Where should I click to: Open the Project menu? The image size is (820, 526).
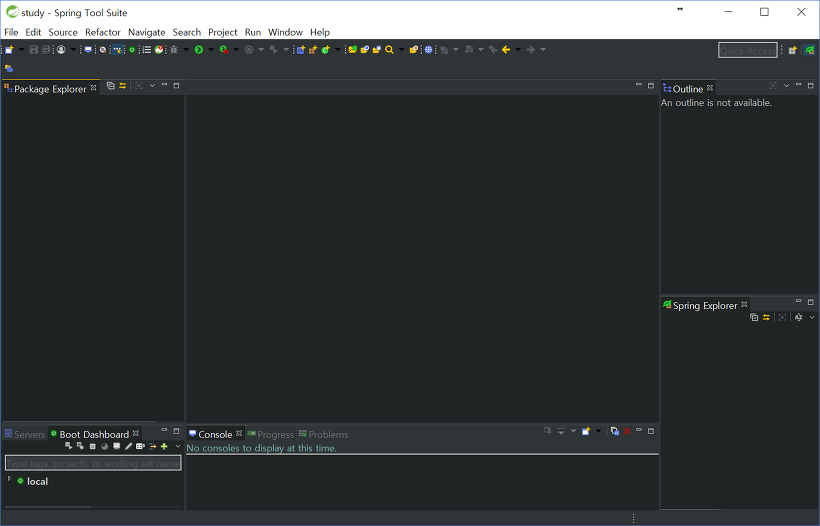(x=222, y=32)
